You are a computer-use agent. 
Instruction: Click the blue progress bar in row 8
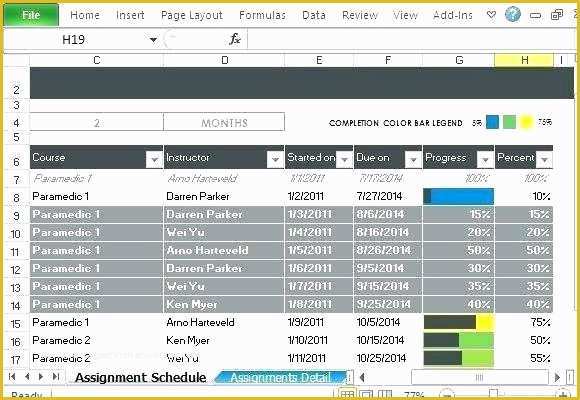point(458,196)
